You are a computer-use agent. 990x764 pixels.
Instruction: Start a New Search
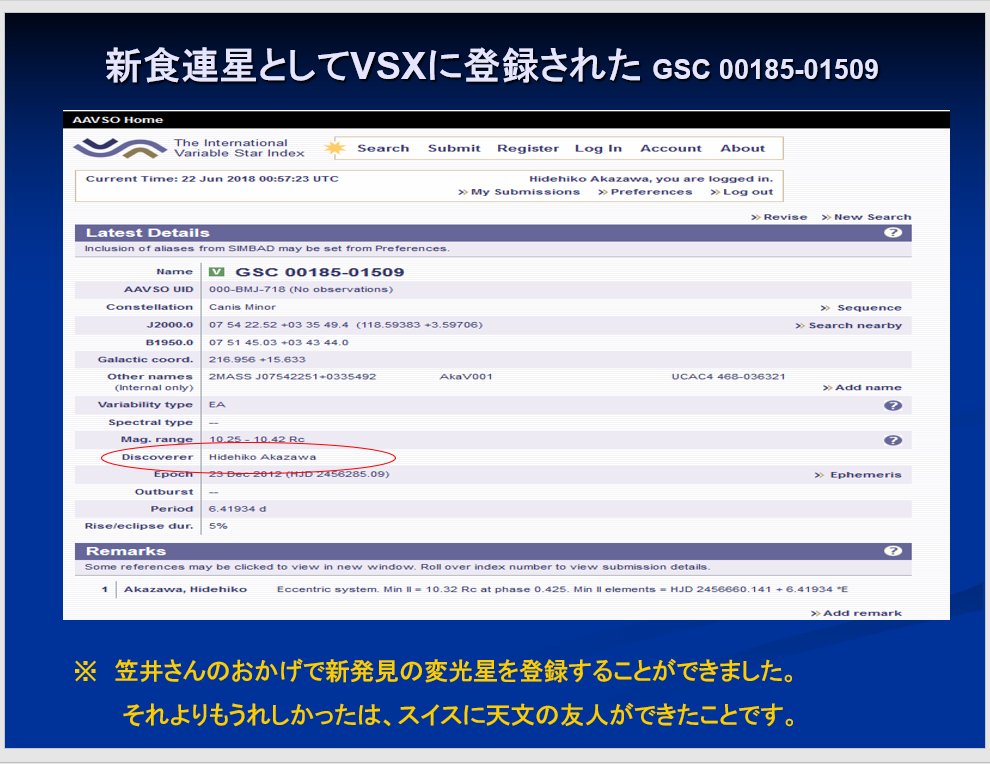coord(872,217)
